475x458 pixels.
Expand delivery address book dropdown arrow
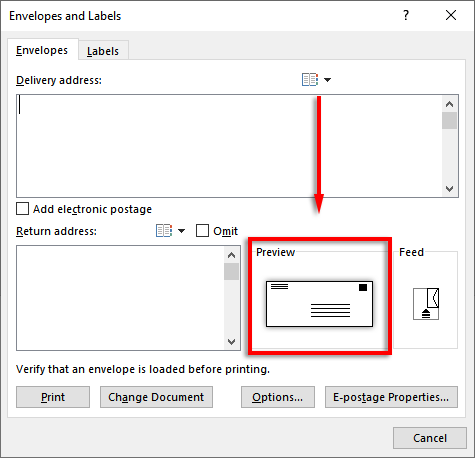(x=328, y=80)
